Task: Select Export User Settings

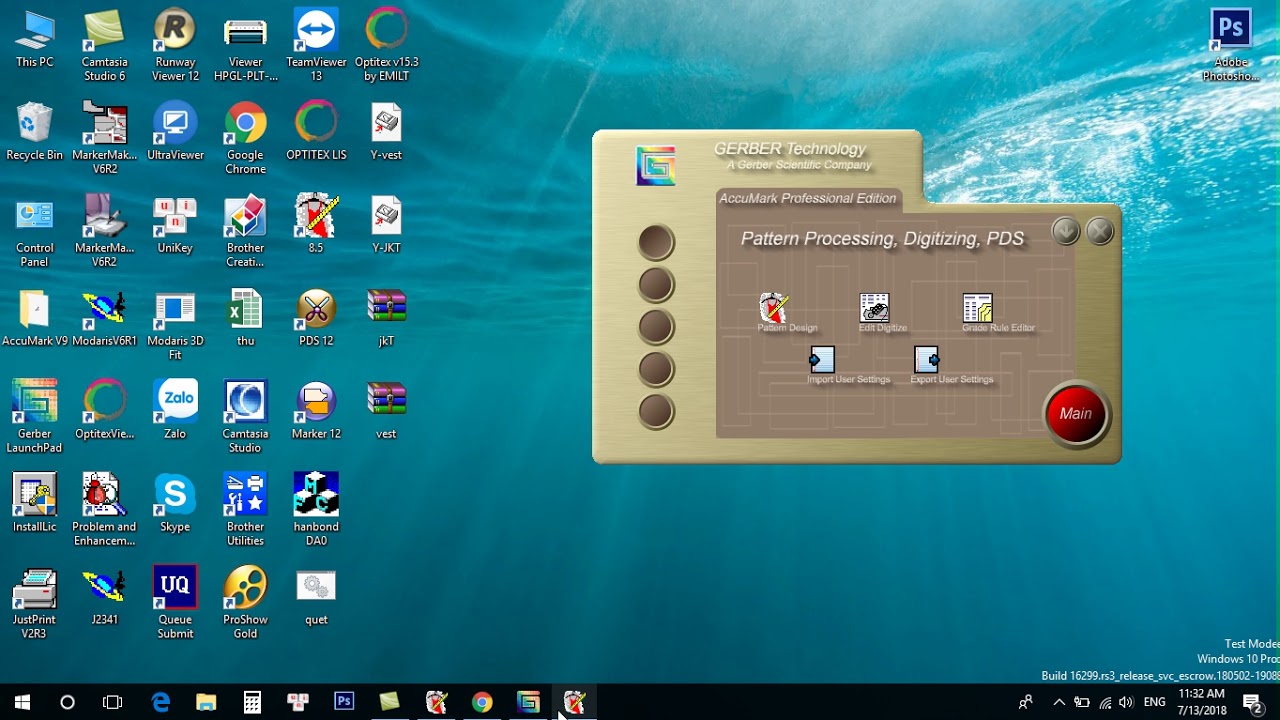Action: click(x=926, y=359)
